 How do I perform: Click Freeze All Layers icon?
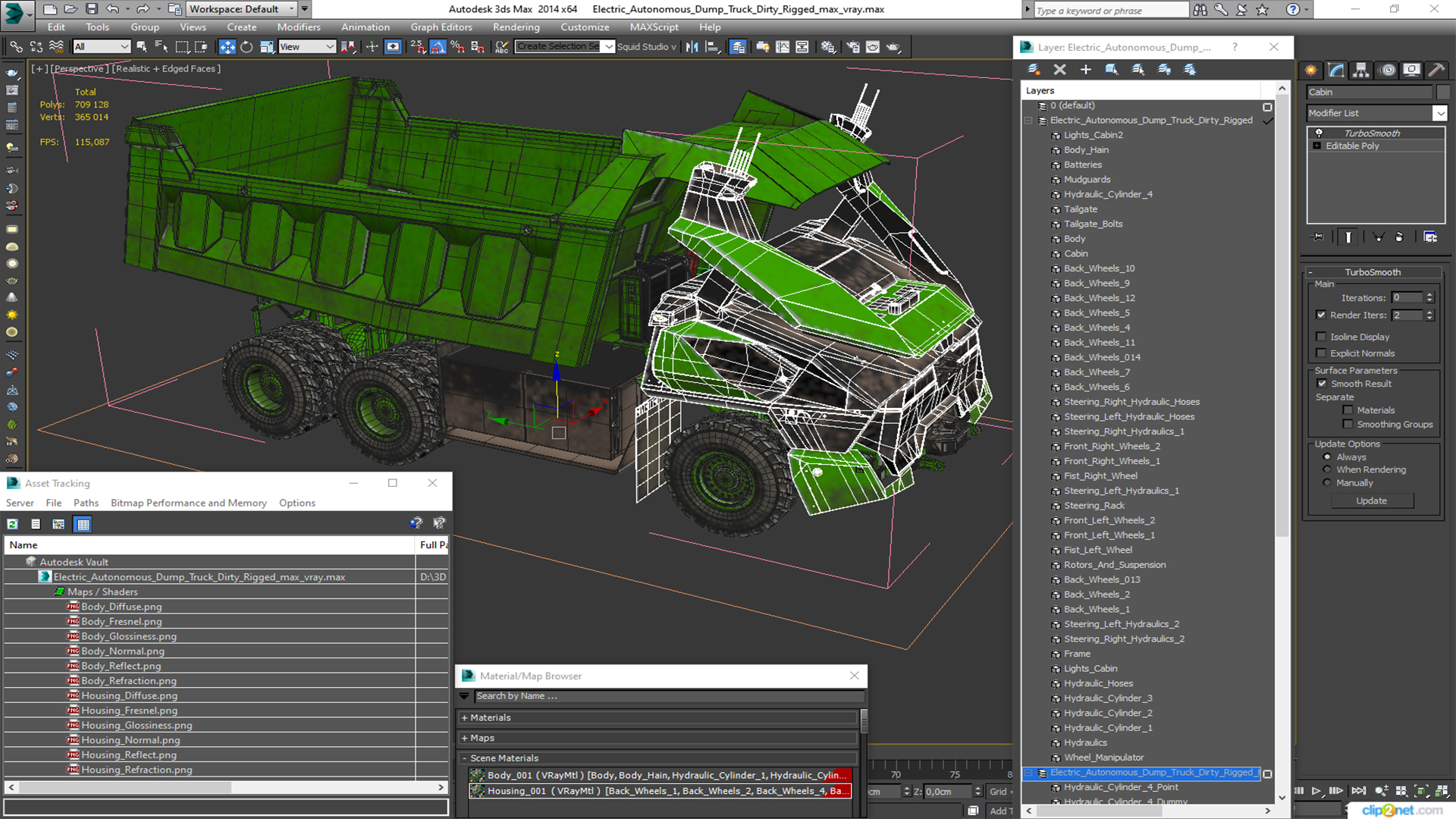tap(1190, 69)
